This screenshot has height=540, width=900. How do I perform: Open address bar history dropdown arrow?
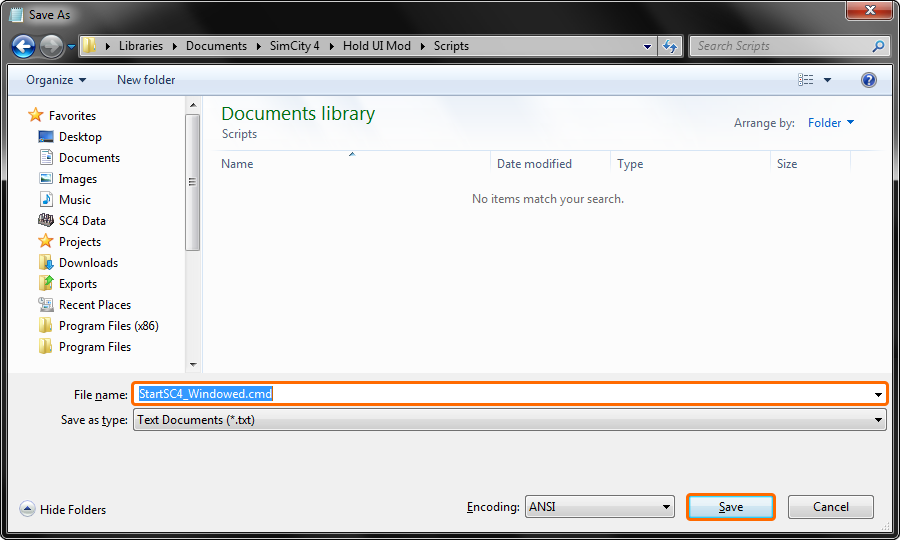click(647, 46)
